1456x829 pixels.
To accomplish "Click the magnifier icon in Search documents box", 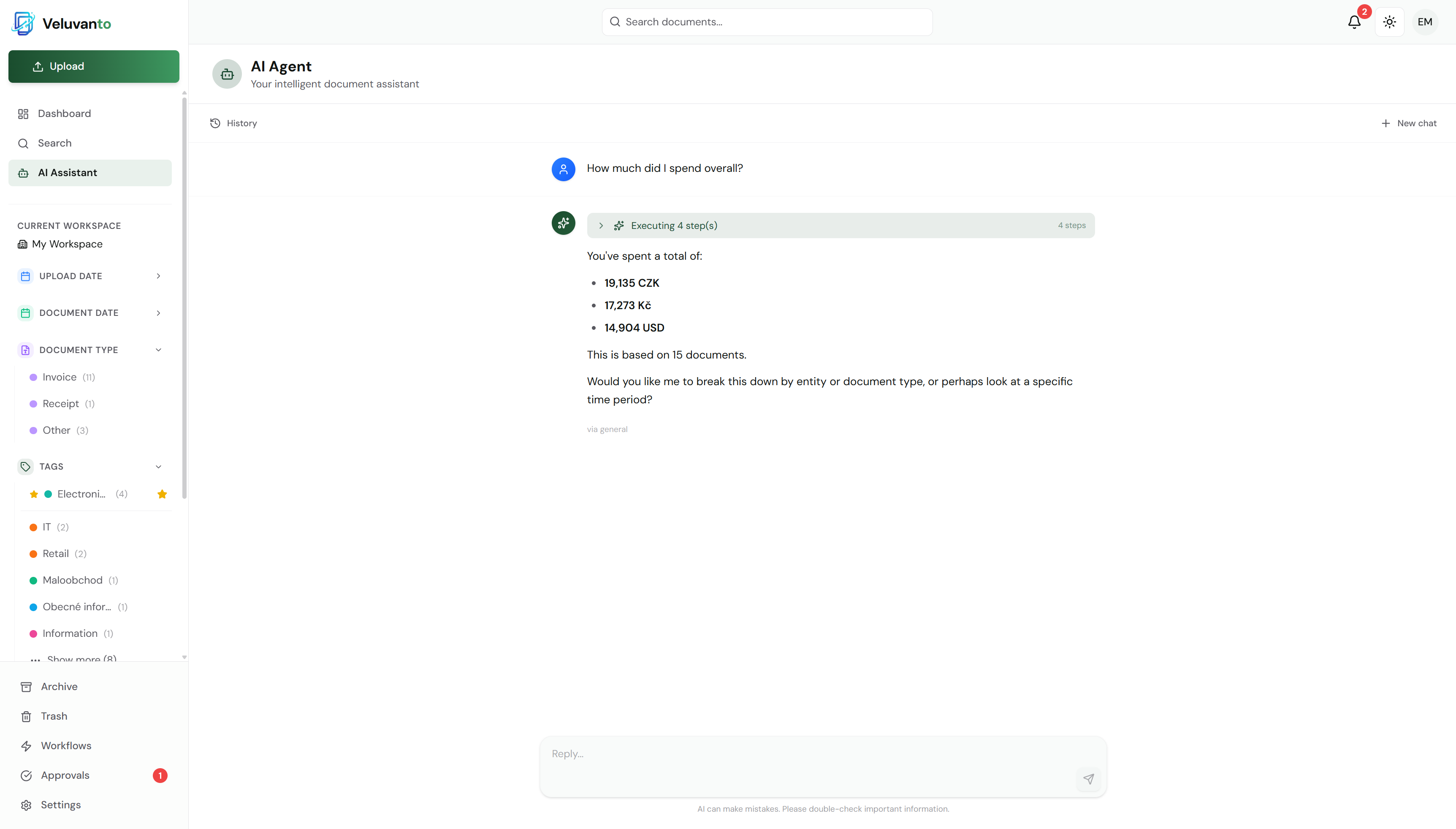I will 615,22.
